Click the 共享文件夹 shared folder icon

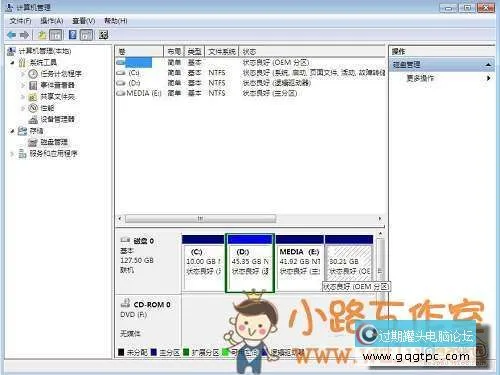point(33,97)
